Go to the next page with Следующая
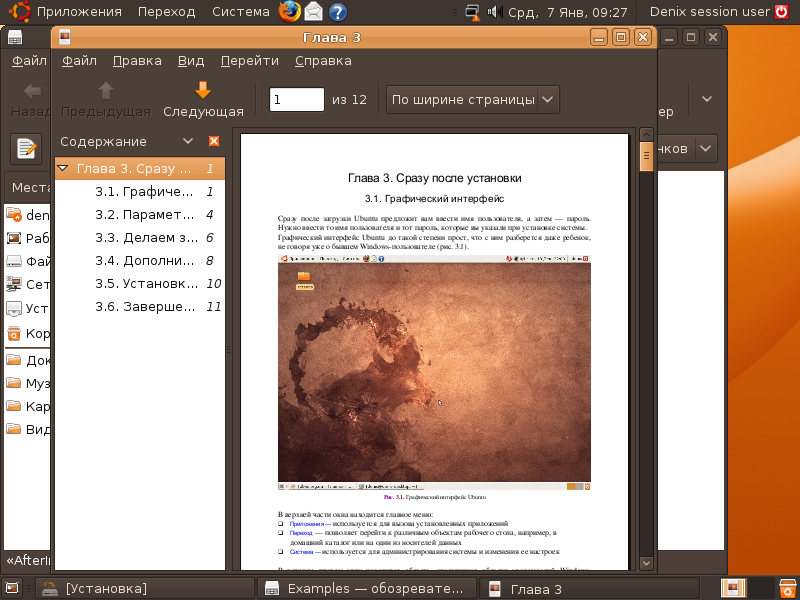Screen dimensions: 800x600 pos(203,99)
